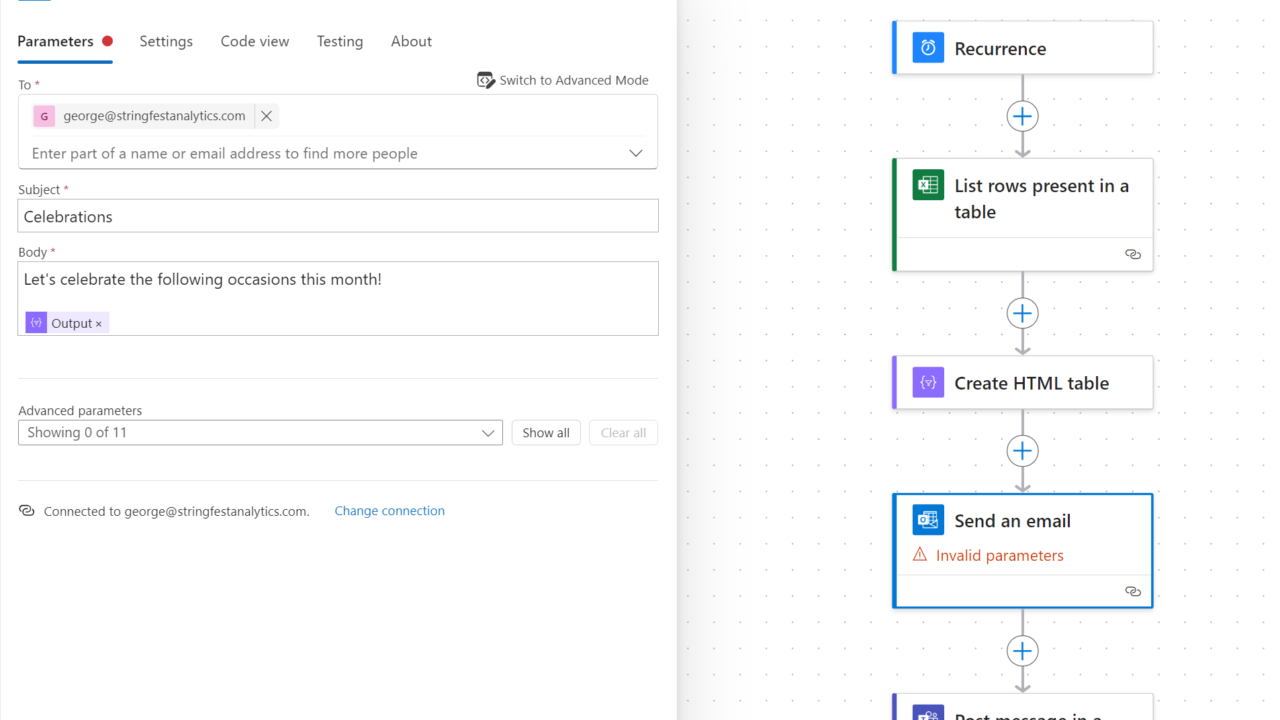This screenshot has height=720, width=1280.
Task: Insert step after Create HTML table
Action: pos(1022,451)
